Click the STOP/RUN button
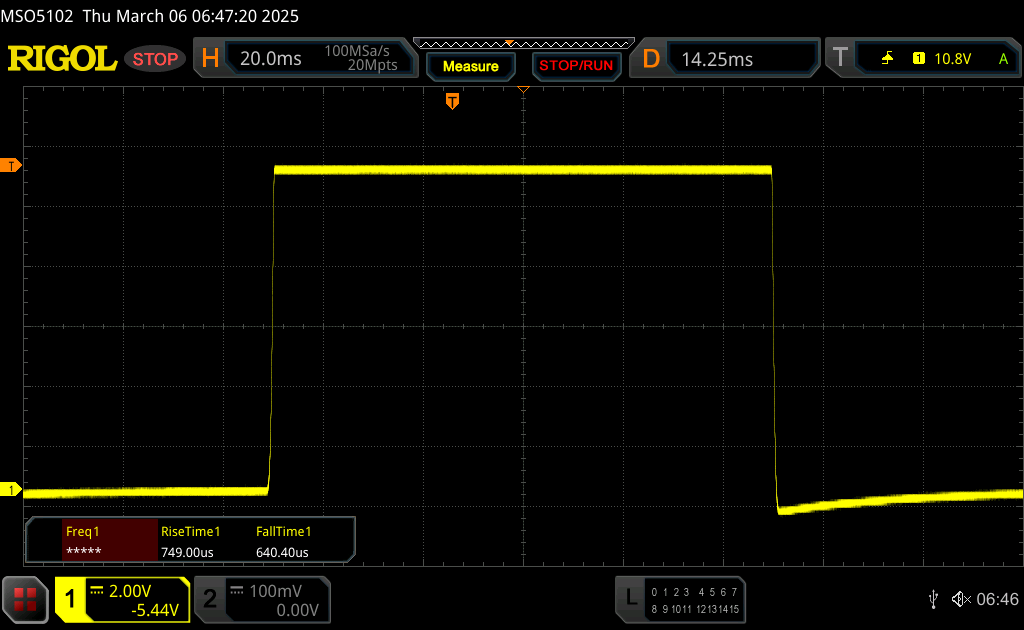 (x=576, y=66)
